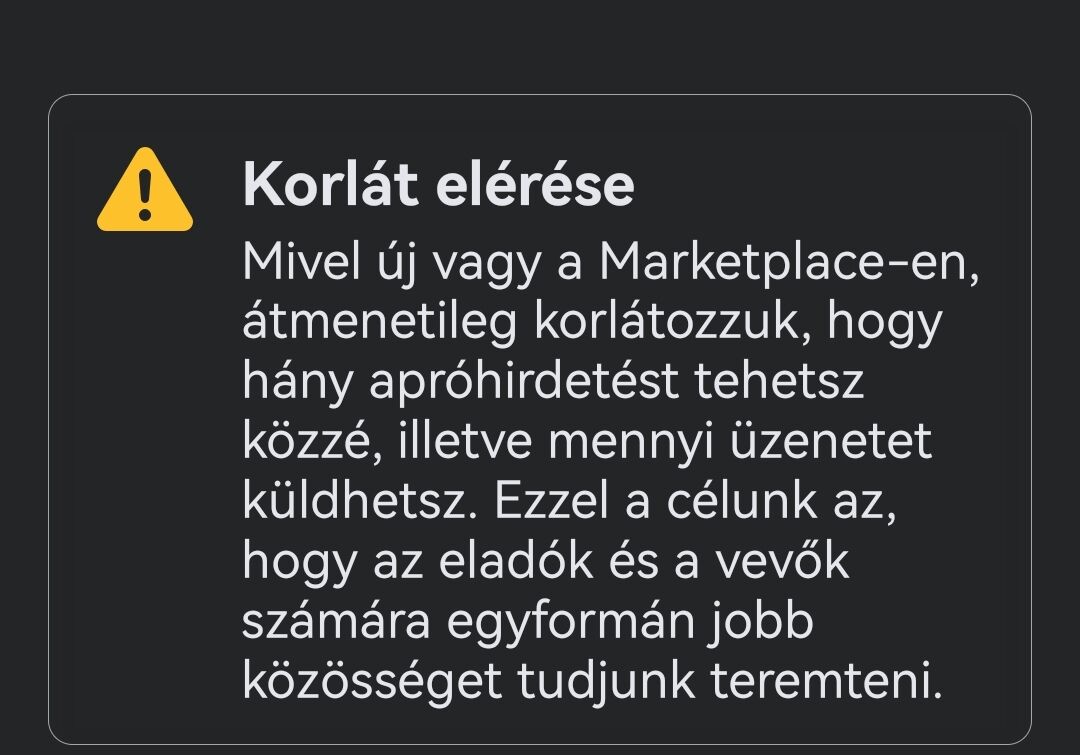Click the "Korlát elérése" heading
1080x755 pixels.
(438, 185)
